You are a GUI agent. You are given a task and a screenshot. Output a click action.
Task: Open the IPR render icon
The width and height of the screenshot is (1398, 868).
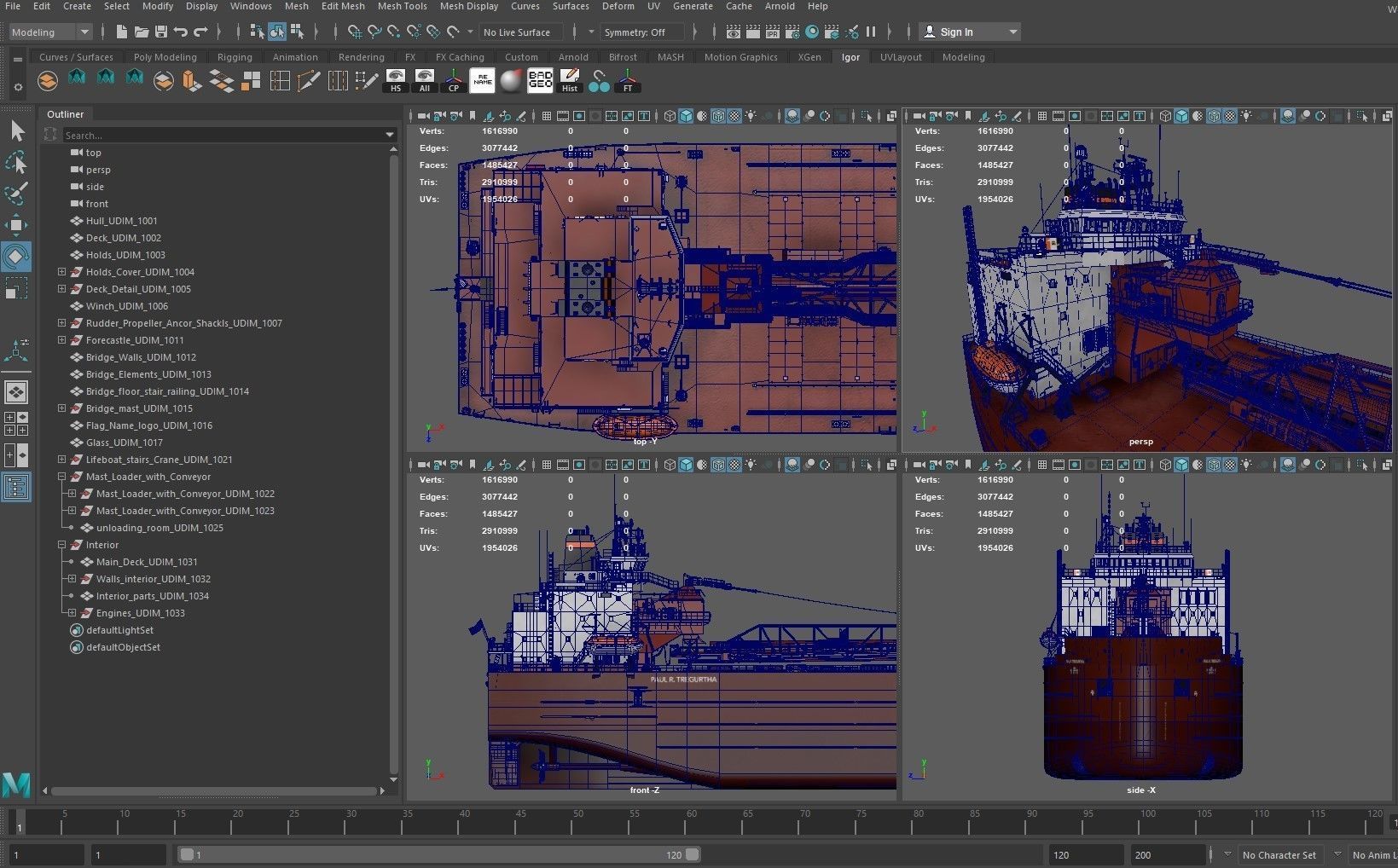click(x=772, y=32)
